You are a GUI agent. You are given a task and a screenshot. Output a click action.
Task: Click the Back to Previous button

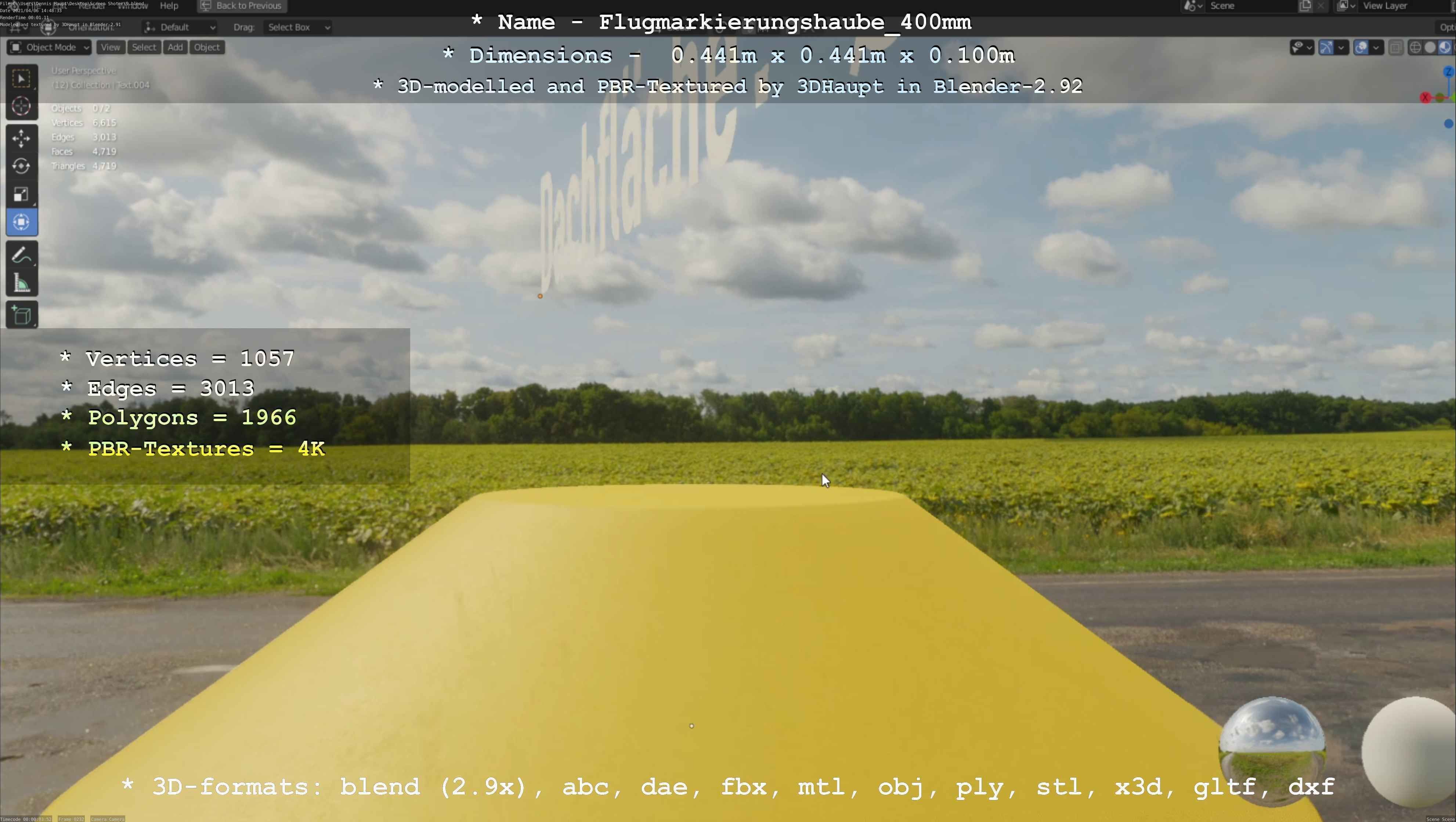pos(242,6)
